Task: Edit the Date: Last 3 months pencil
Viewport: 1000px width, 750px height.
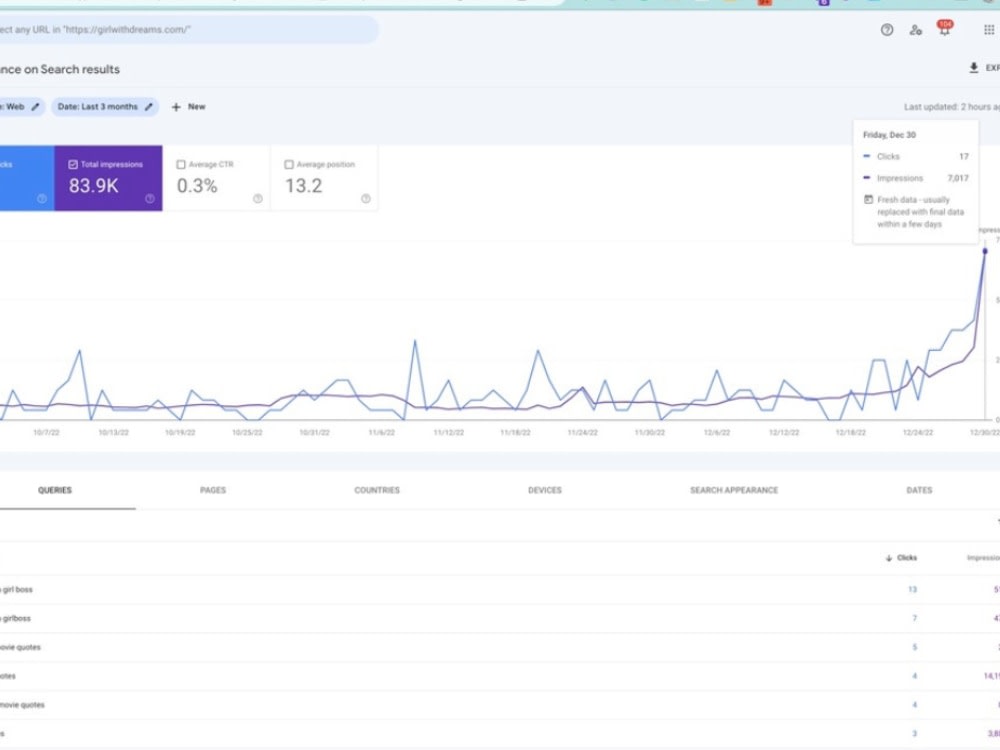Action: 149,107
